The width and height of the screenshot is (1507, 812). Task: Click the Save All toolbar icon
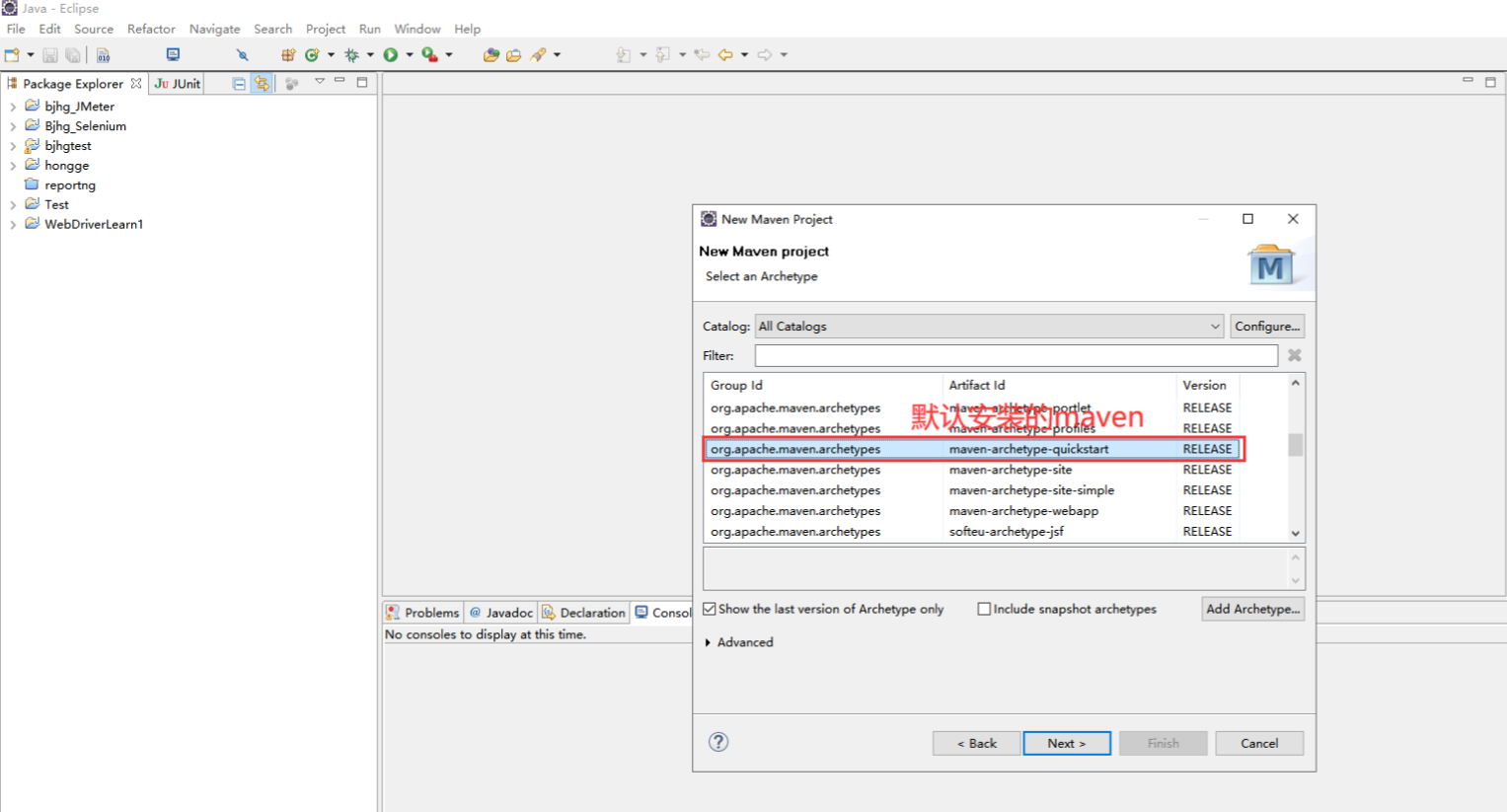pos(73,55)
